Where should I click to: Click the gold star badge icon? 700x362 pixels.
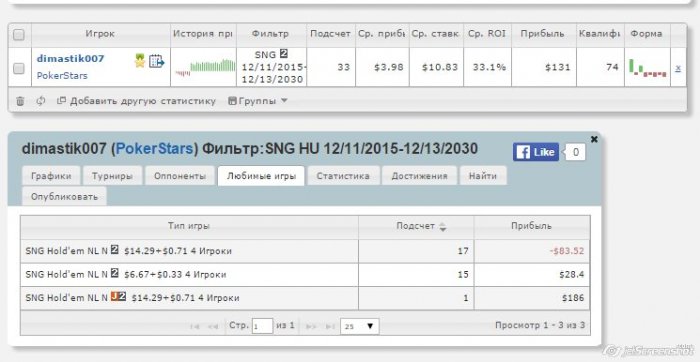coord(140,61)
